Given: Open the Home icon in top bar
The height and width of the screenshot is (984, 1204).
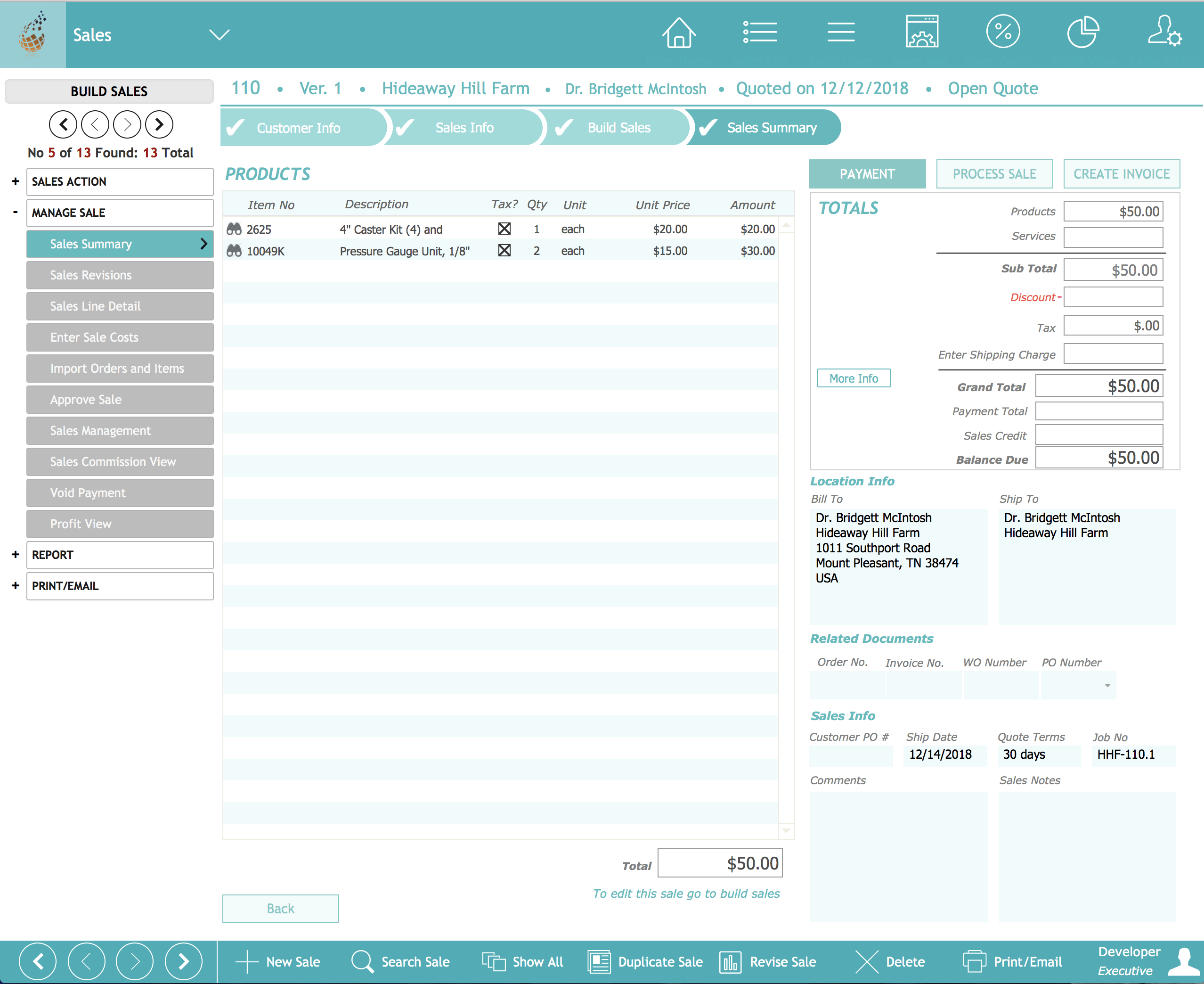Looking at the screenshot, I should [x=679, y=33].
